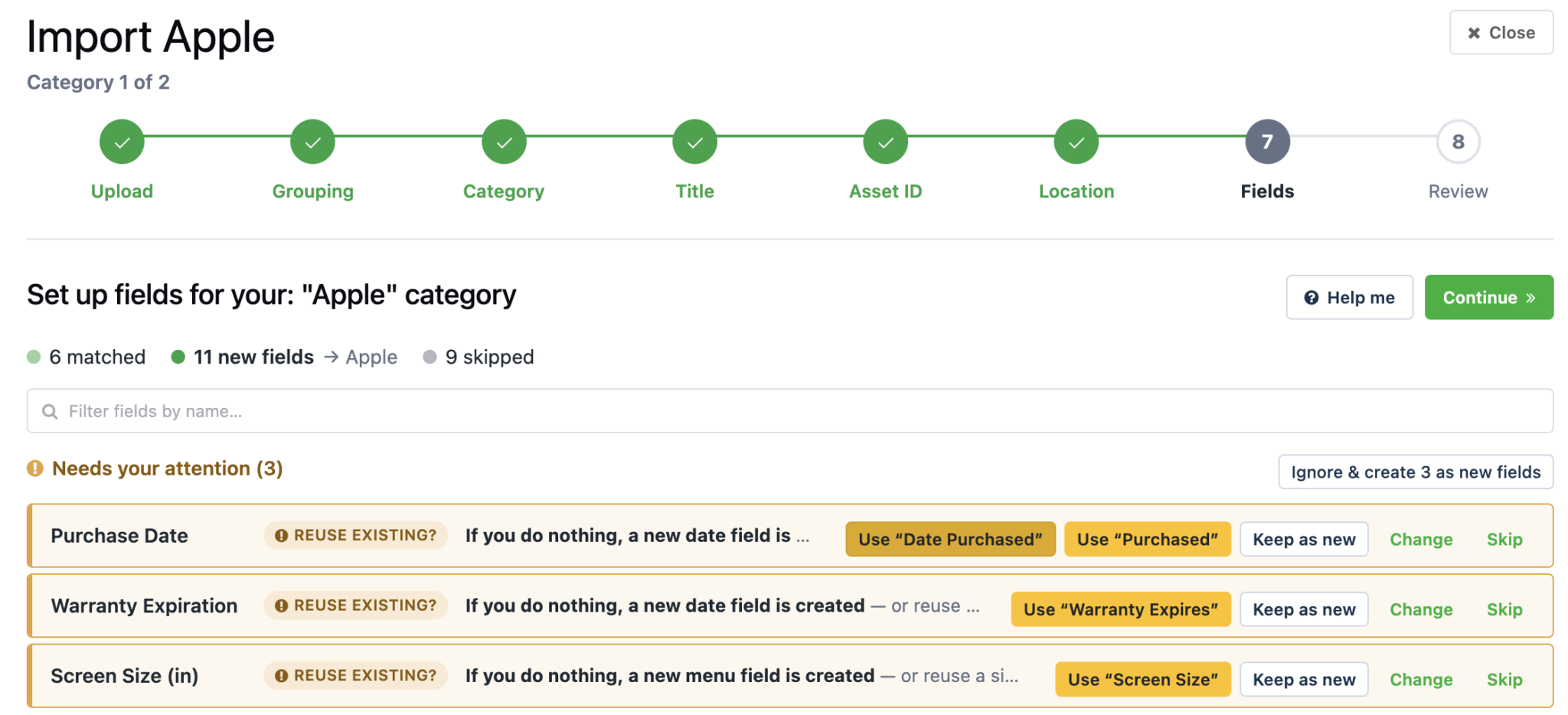Click the step 8 Review circle
This screenshot has height=715, width=1568.
tap(1459, 142)
